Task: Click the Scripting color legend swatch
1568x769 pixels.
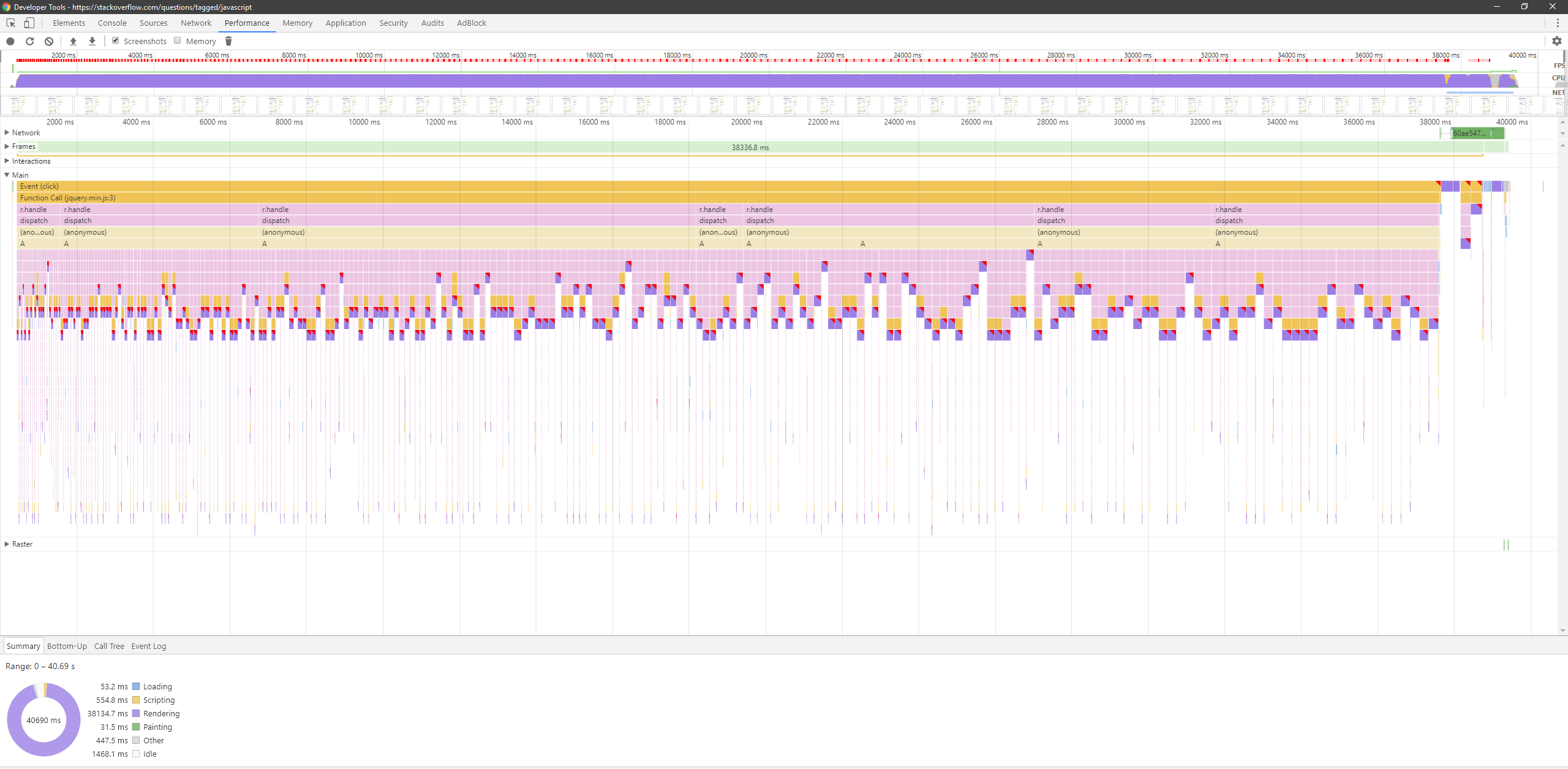Action: [x=136, y=700]
